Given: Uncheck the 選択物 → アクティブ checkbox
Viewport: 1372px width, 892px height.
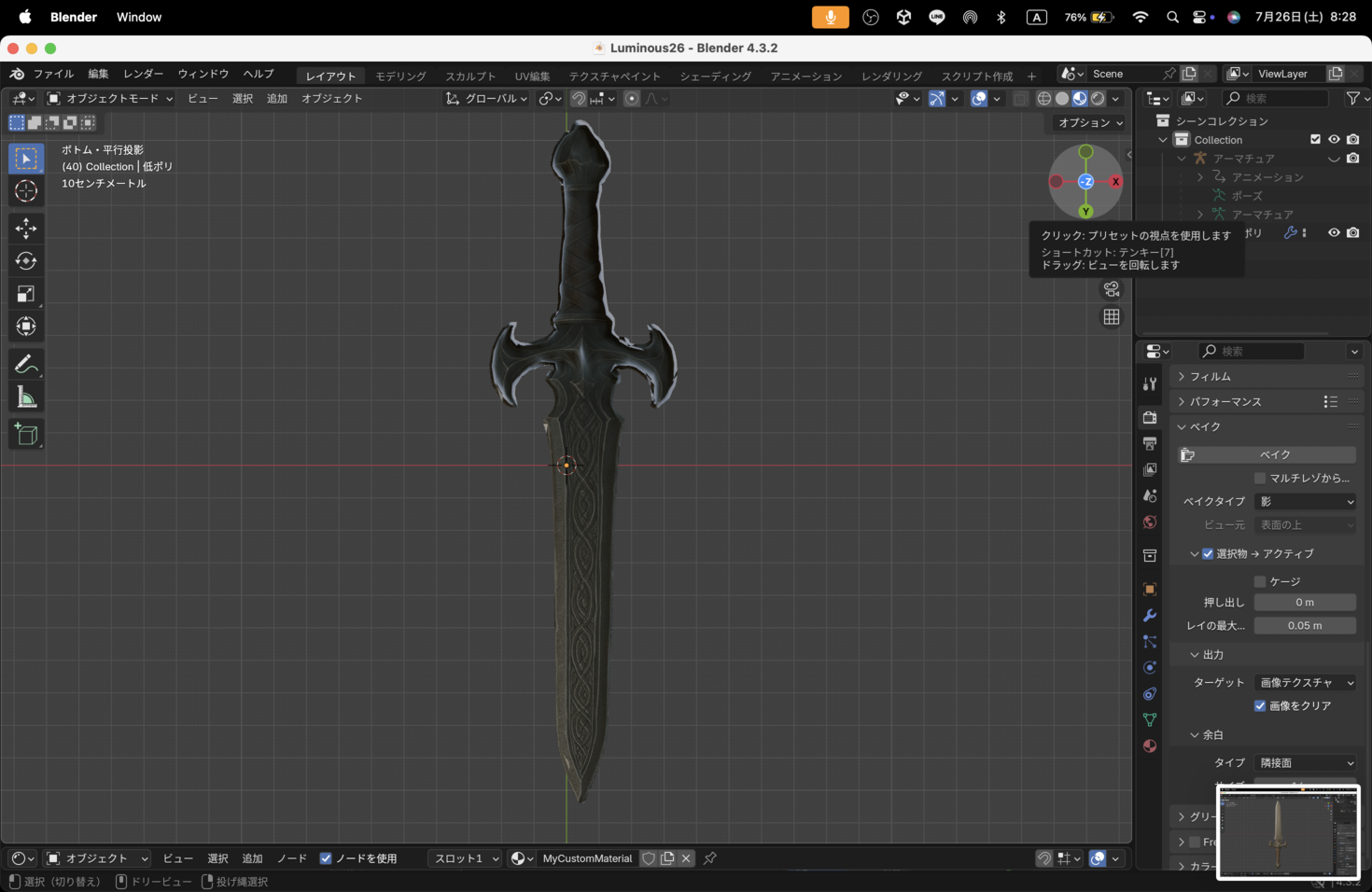Looking at the screenshot, I should point(1208,553).
